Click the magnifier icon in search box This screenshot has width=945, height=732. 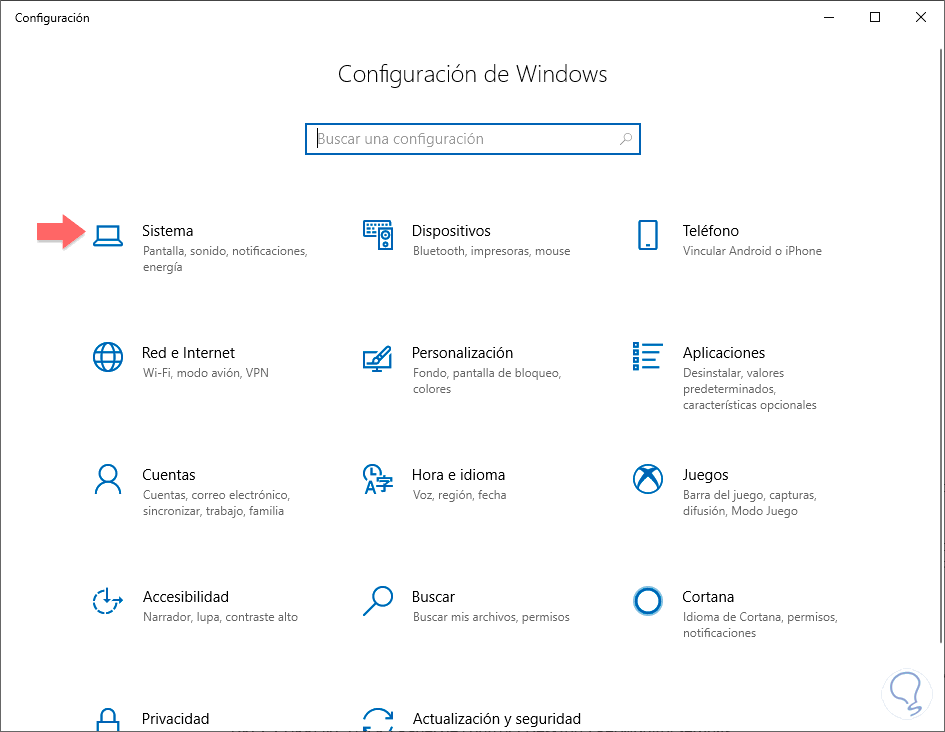coord(626,139)
